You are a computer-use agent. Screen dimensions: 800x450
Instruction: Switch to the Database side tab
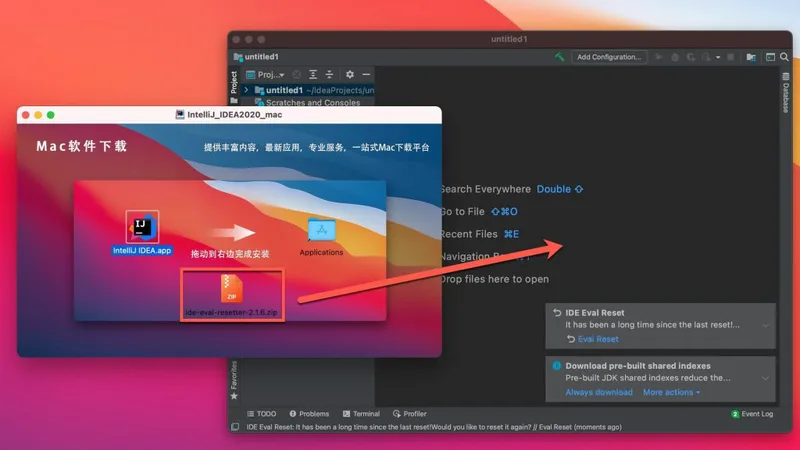point(785,98)
